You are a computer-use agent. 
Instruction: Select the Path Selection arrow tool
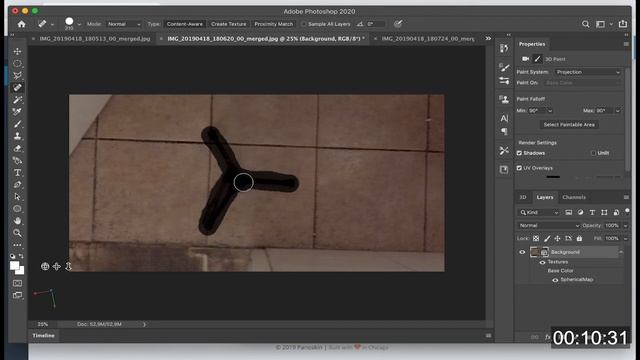click(17, 197)
